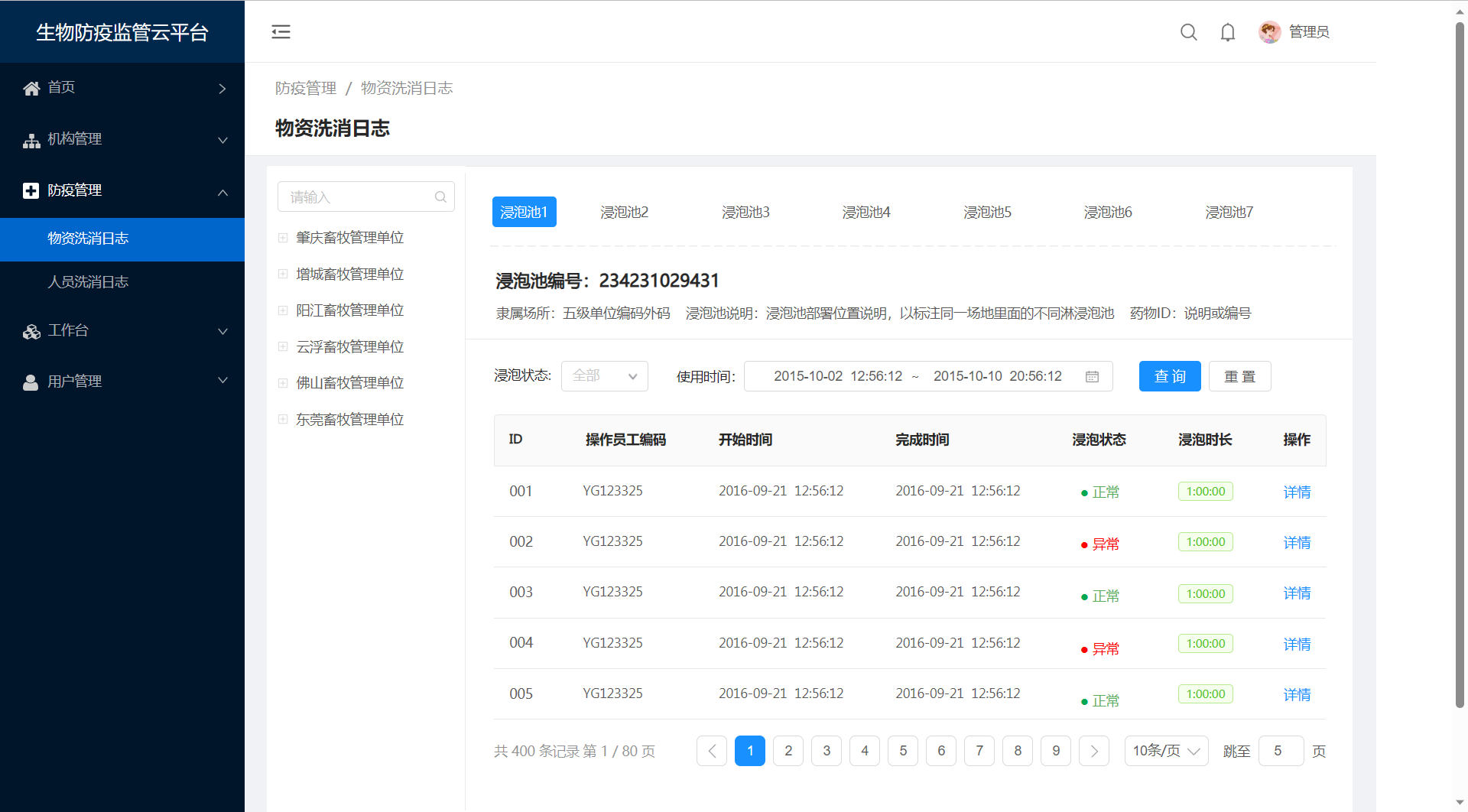The width and height of the screenshot is (1468, 812).
Task: Open notifications bell icon
Action: [x=1228, y=32]
